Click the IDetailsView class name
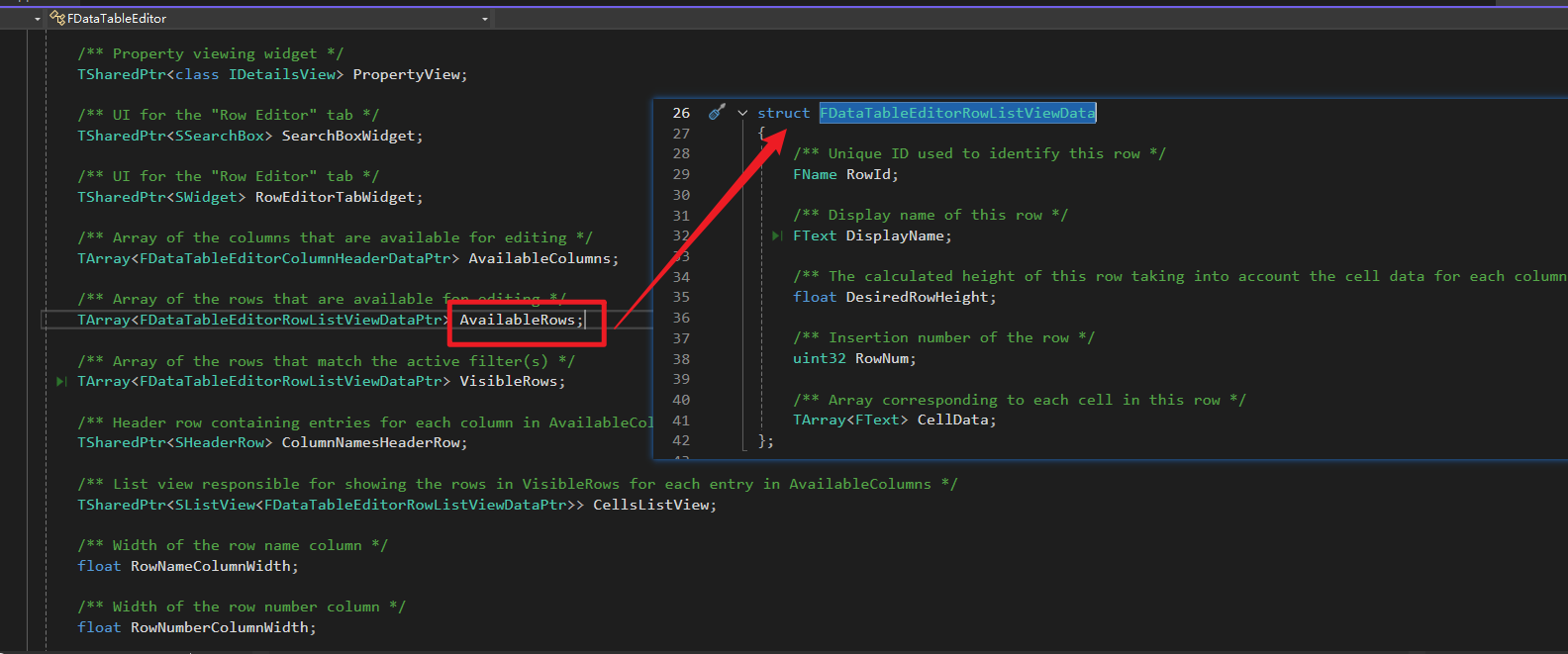Viewport: 1568px width, 654px height. tap(282, 74)
